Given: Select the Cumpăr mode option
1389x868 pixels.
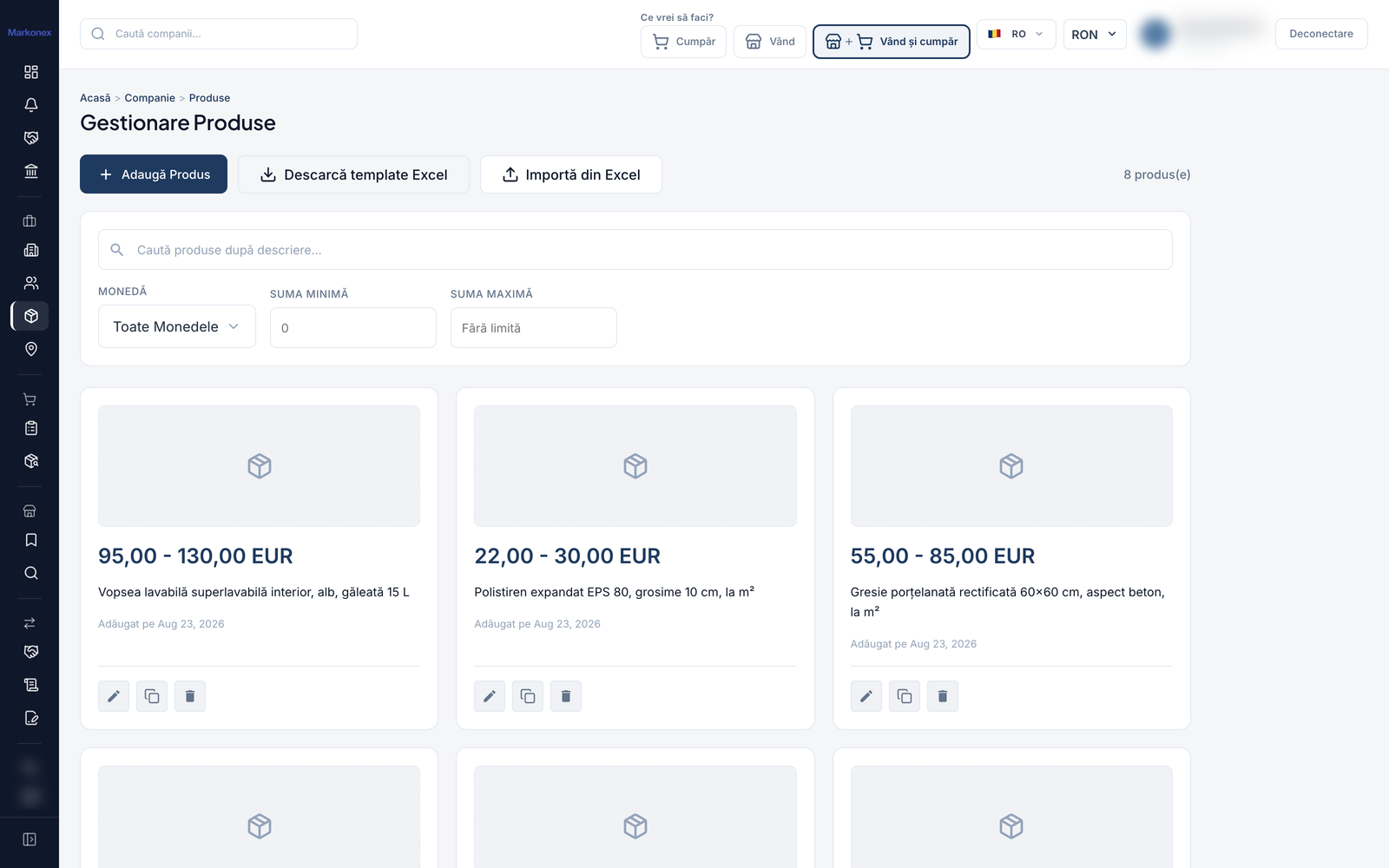Looking at the screenshot, I should click(x=683, y=42).
